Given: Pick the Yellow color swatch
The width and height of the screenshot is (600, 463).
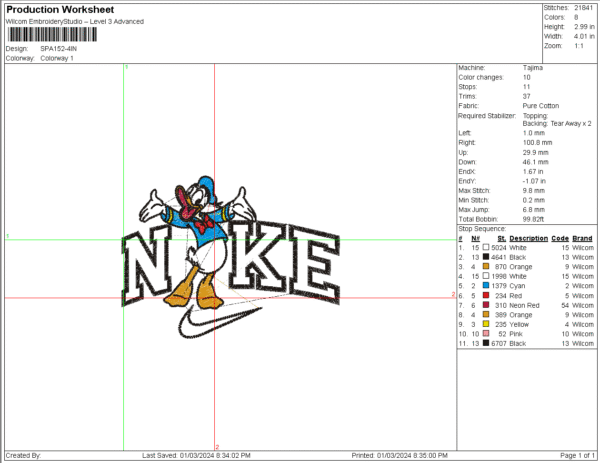Looking at the screenshot, I should click(486, 324).
